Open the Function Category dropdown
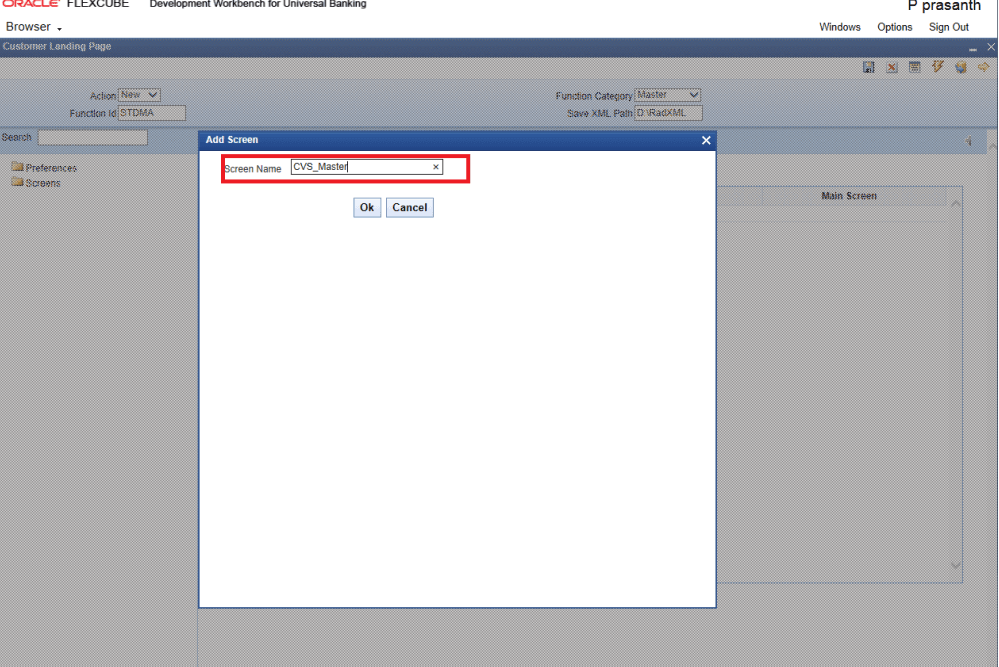999x667 pixels. pos(668,95)
